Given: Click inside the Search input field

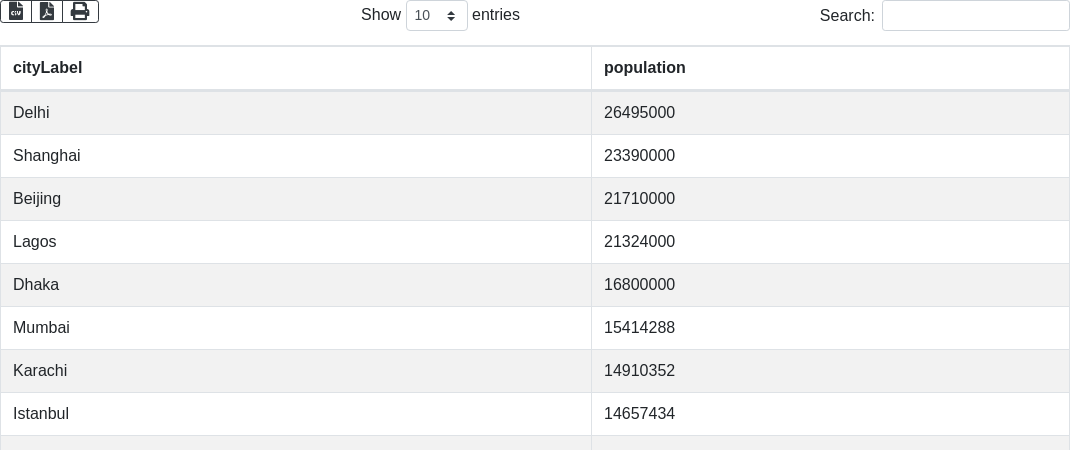Looking at the screenshot, I should tap(975, 15).
